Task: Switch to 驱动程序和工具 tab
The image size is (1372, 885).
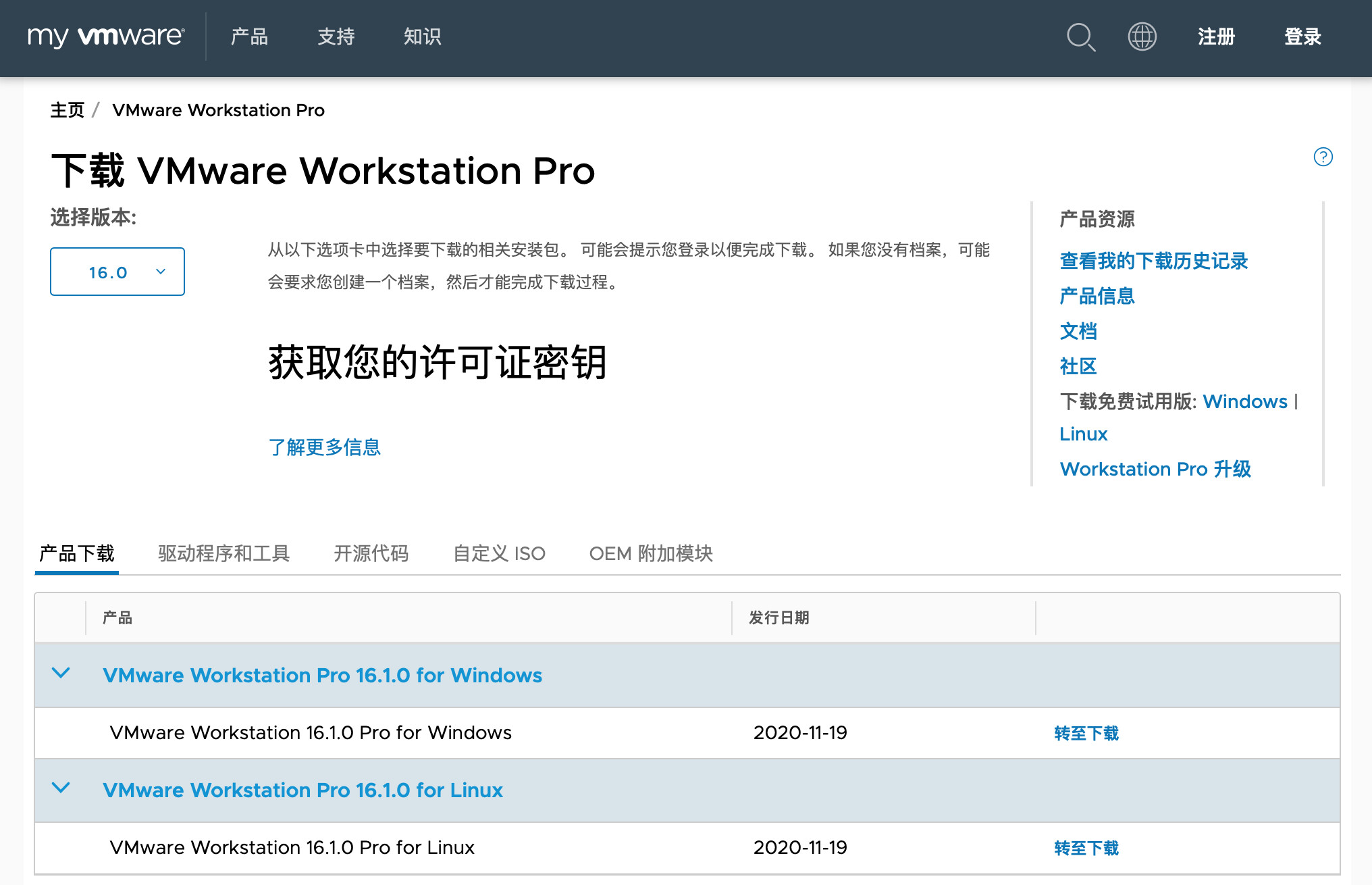Action: coord(223,553)
